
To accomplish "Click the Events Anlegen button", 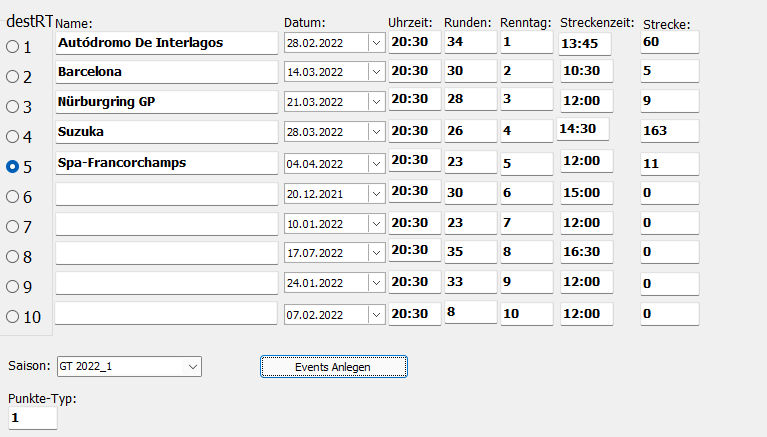I will (333, 367).
